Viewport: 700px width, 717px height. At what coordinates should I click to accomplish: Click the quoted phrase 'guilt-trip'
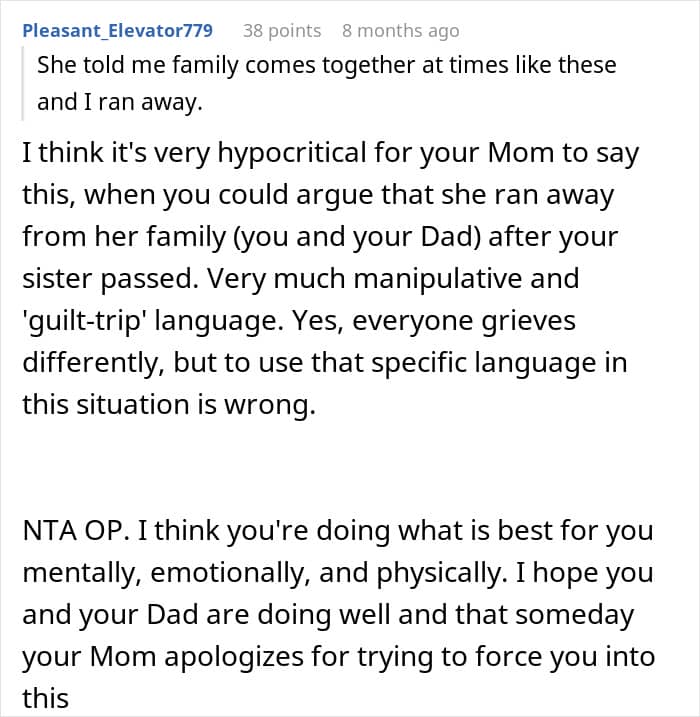point(92,321)
